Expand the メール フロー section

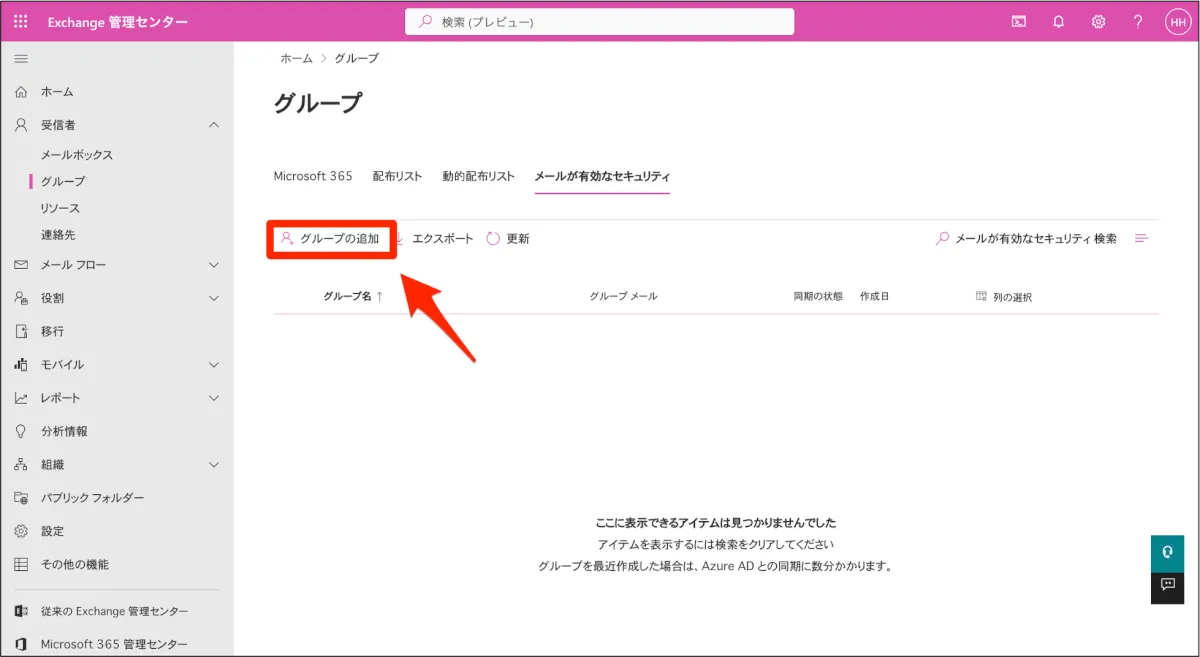tap(213, 265)
